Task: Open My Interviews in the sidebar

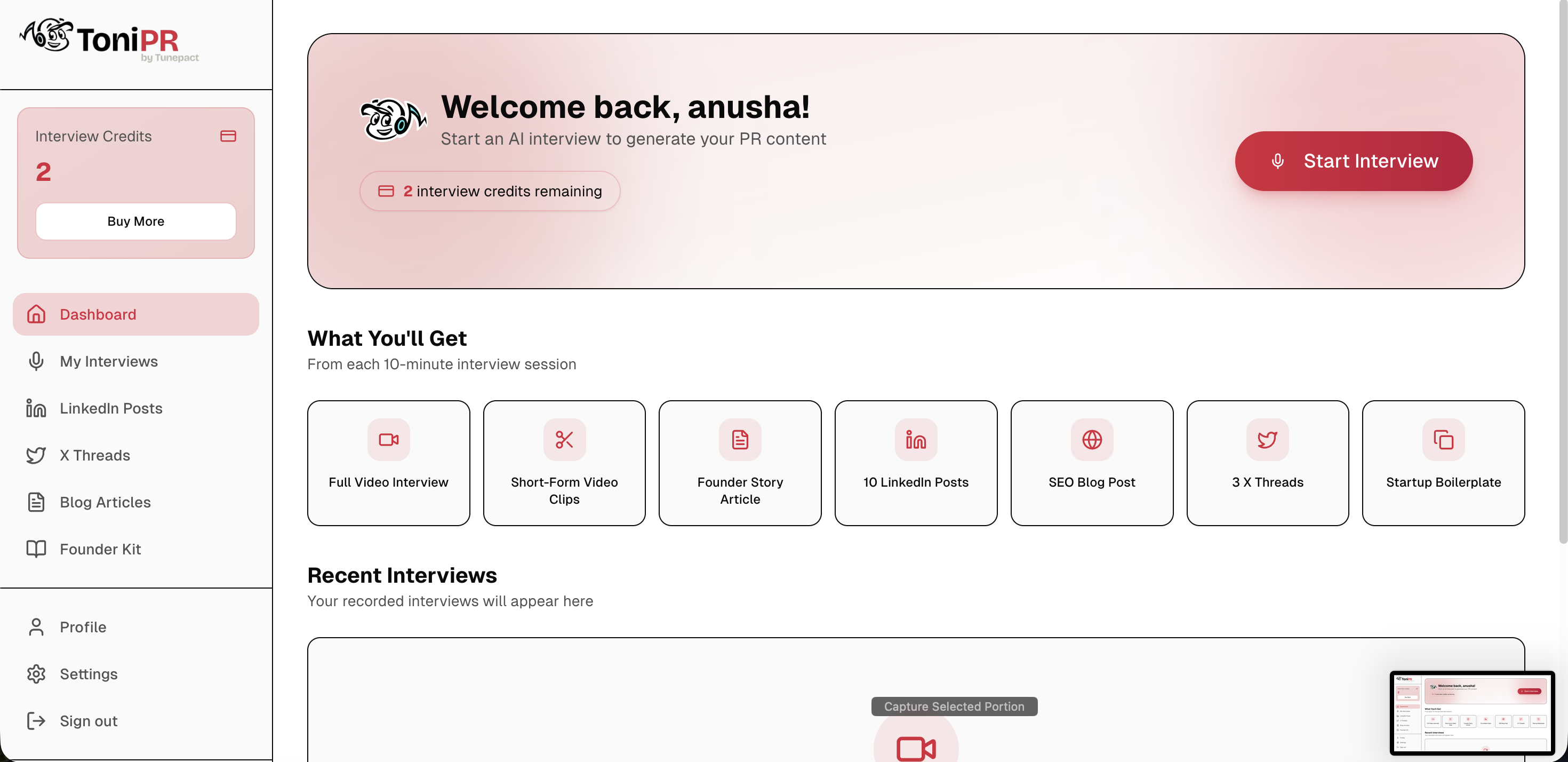Action: pyautogui.click(x=136, y=361)
